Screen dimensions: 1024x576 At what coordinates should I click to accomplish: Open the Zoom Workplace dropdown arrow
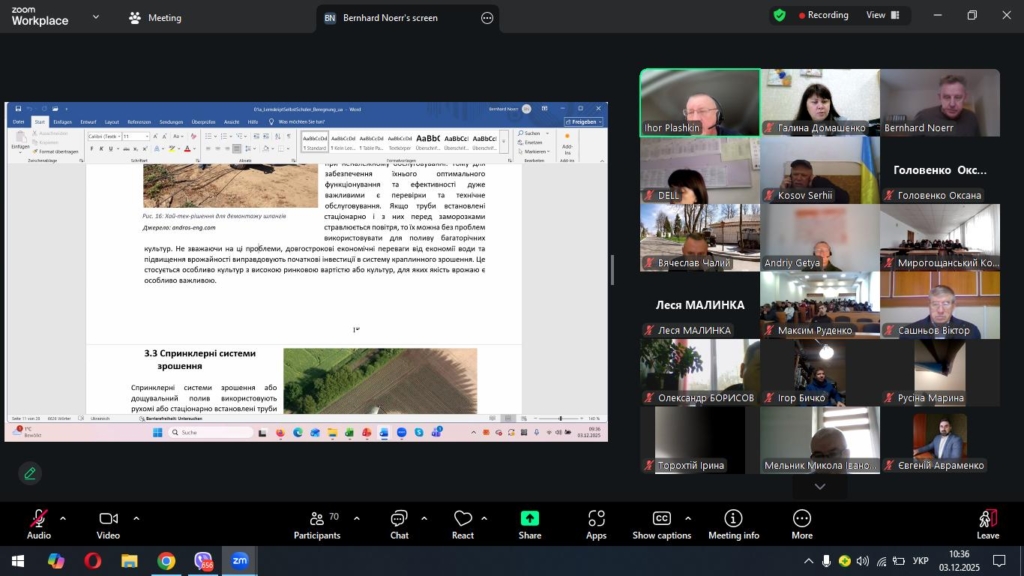(x=95, y=17)
